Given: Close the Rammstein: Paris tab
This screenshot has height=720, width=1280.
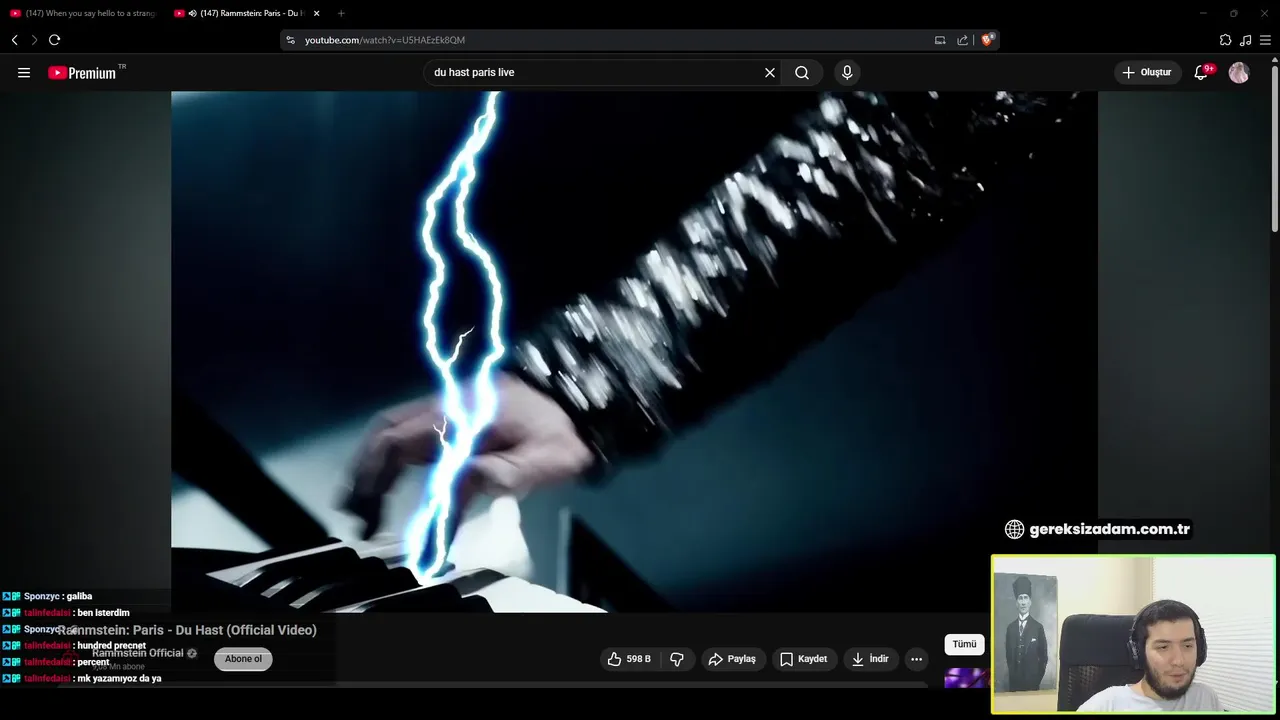Looking at the screenshot, I should [x=317, y=13].
